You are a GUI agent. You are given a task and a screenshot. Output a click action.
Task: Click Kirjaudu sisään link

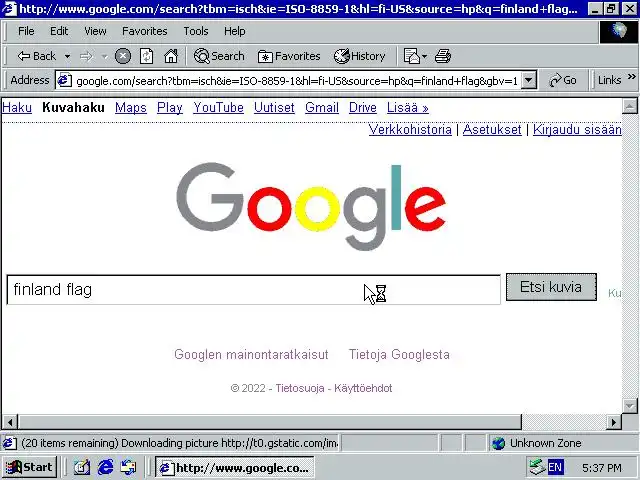click(577, 129)
